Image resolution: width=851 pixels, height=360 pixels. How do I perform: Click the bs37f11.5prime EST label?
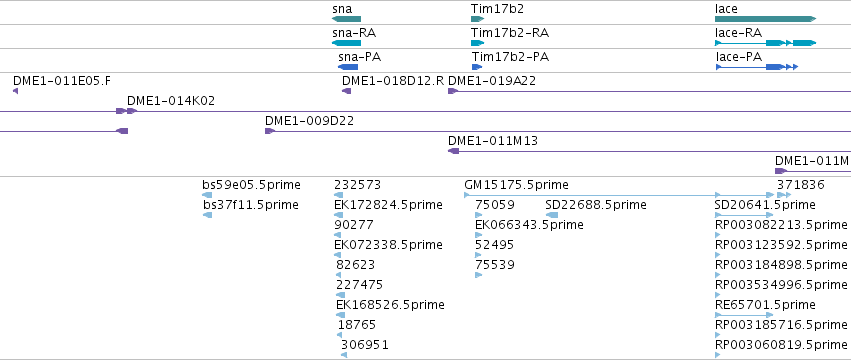[251, 205]
